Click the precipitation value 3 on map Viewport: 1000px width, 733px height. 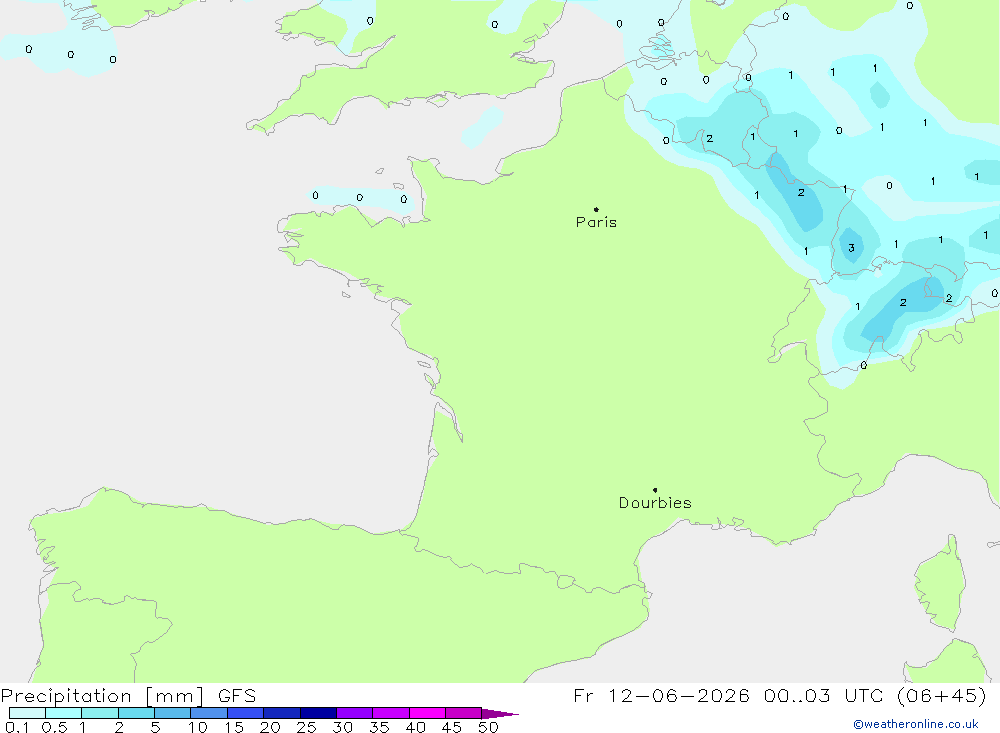pyautogui.click(x=851, y=248)
